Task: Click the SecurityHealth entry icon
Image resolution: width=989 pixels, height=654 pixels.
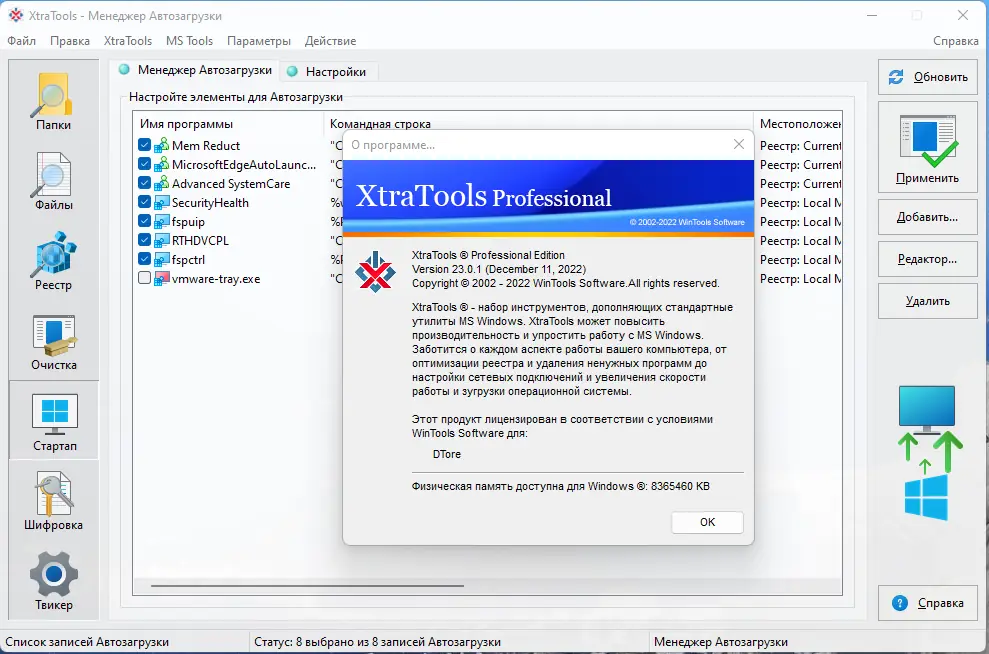Action: [x=161, y=202]
